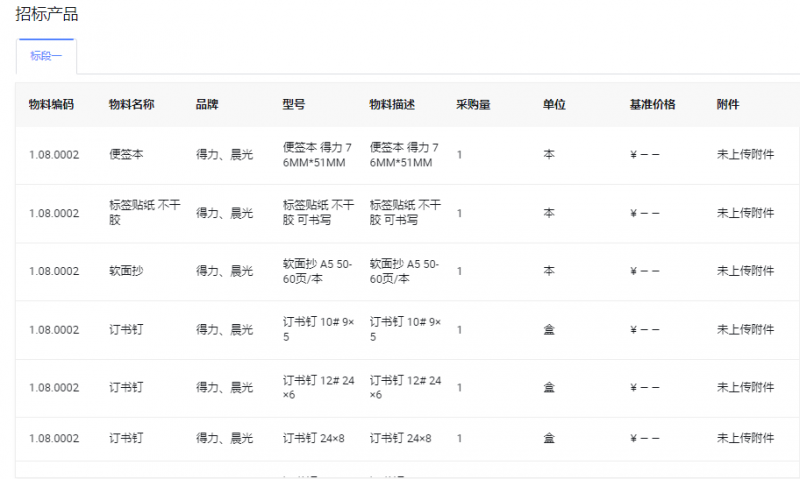The image size is (800, 479).
Task: Click the purchase quantity 1 in the 标签贴纸 row
Action: click(460, 213)
